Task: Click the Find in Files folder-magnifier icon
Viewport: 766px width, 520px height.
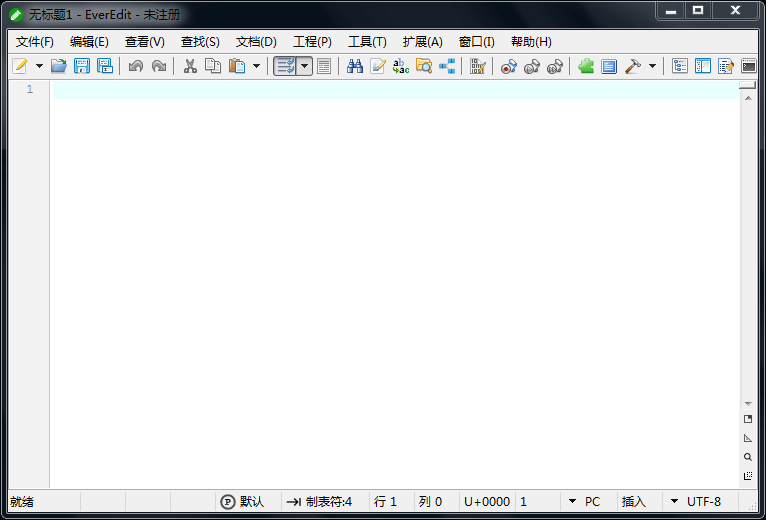Action: [x=424, y=66]
